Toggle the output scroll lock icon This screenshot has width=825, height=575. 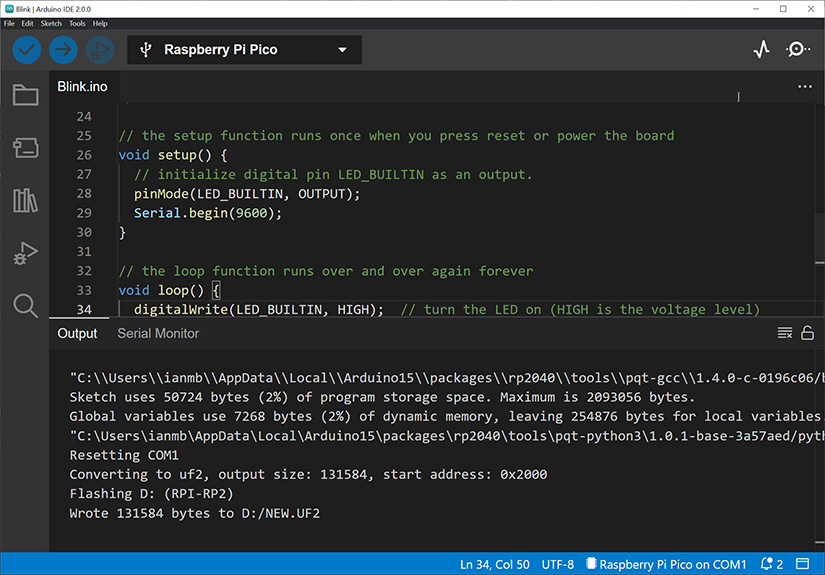tap(807, 333)
